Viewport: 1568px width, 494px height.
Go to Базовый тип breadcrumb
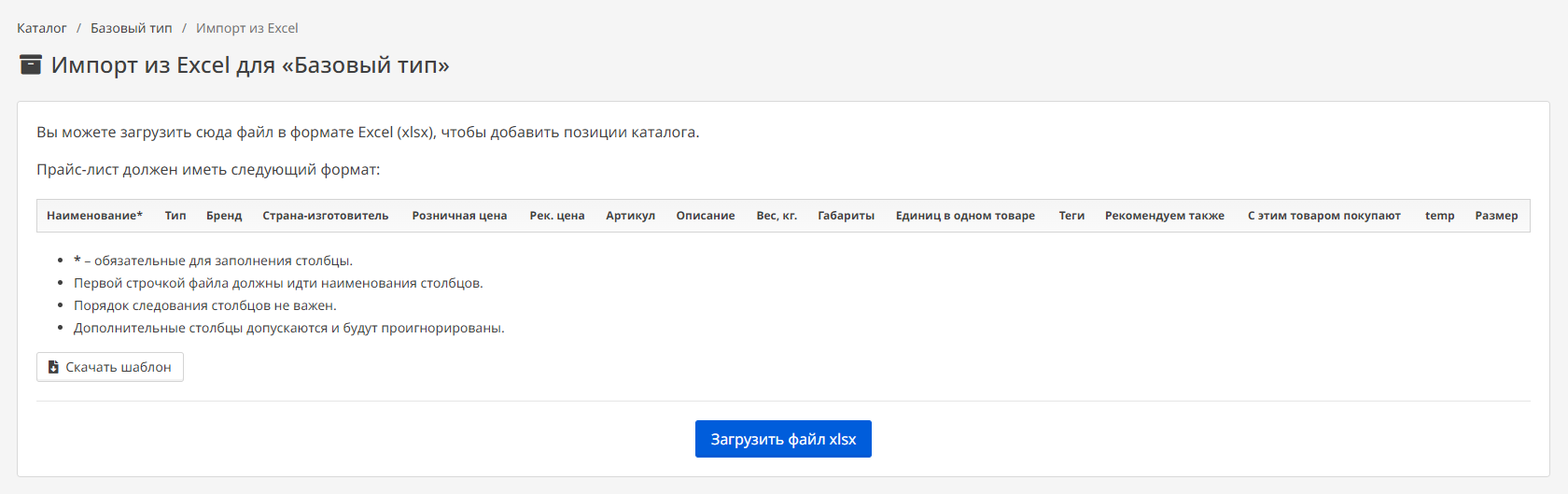(132, 28)
